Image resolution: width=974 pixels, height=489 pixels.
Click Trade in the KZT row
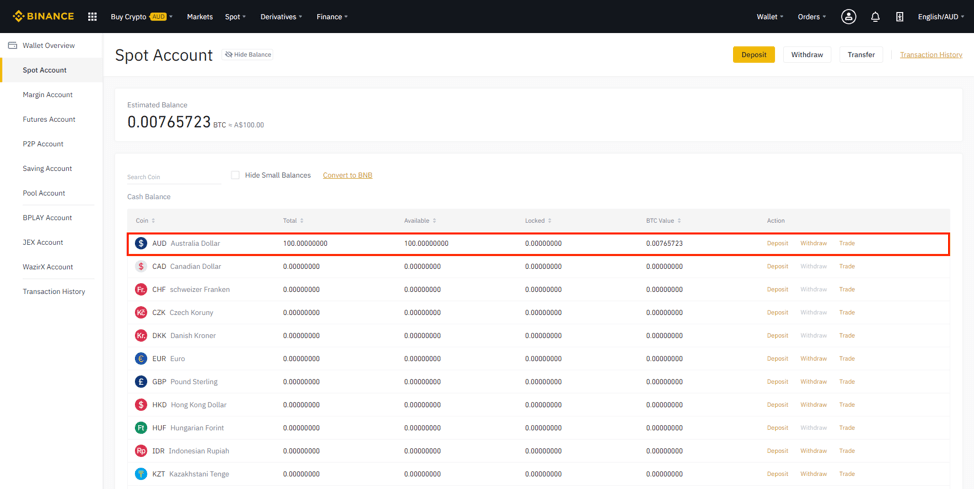[847, 473]
